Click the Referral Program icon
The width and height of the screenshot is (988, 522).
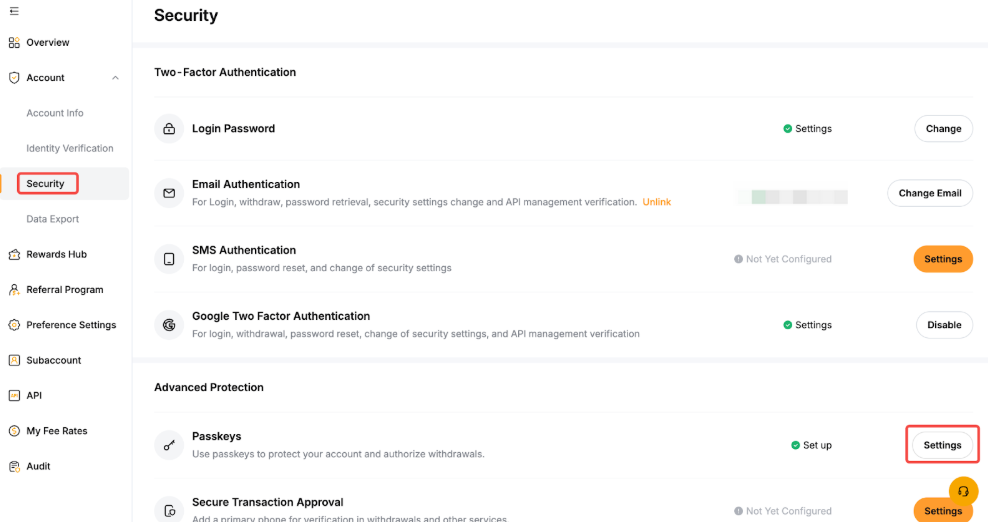point(14,290)
